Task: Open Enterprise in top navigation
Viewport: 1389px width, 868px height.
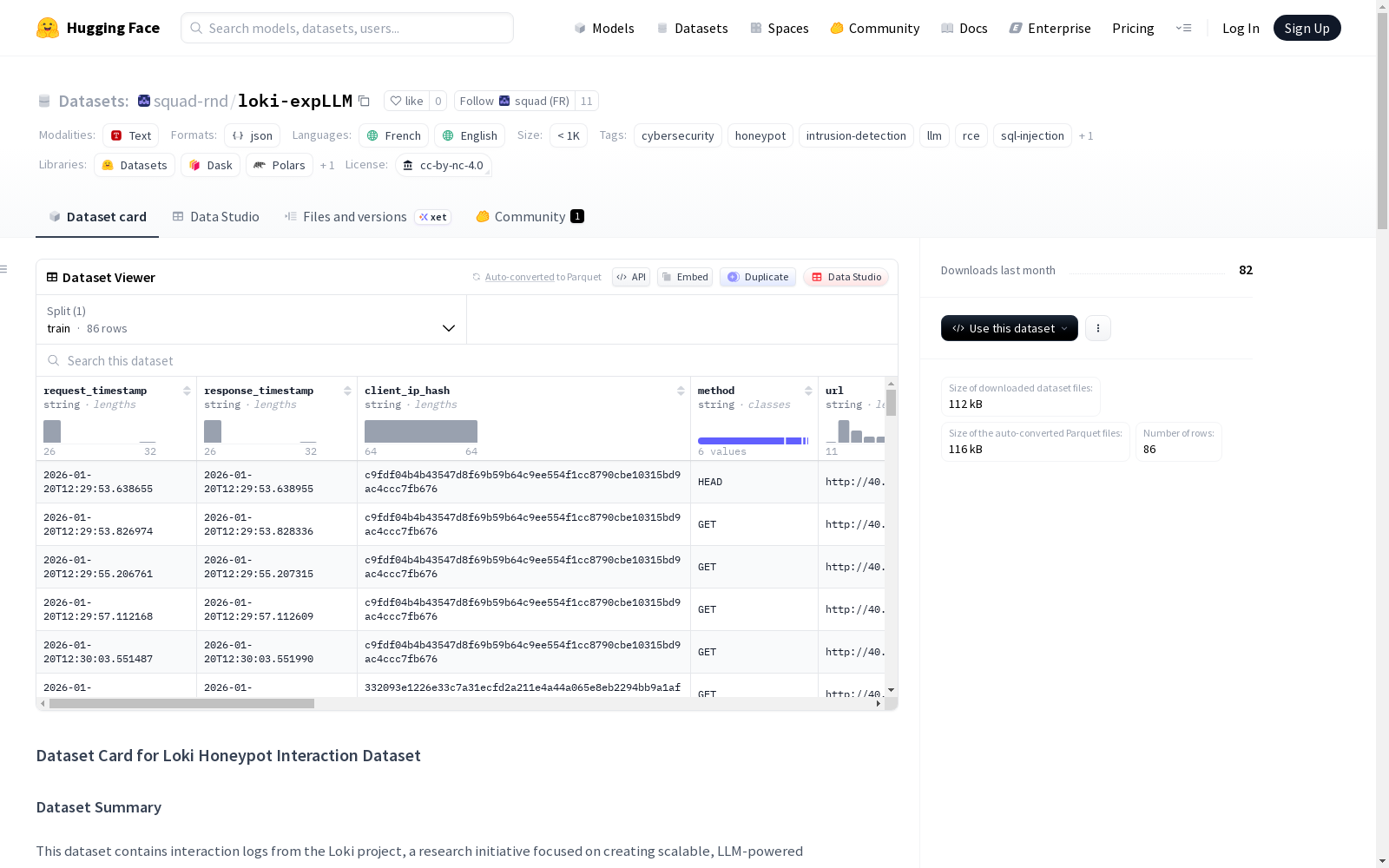Action: [1050, 28]
